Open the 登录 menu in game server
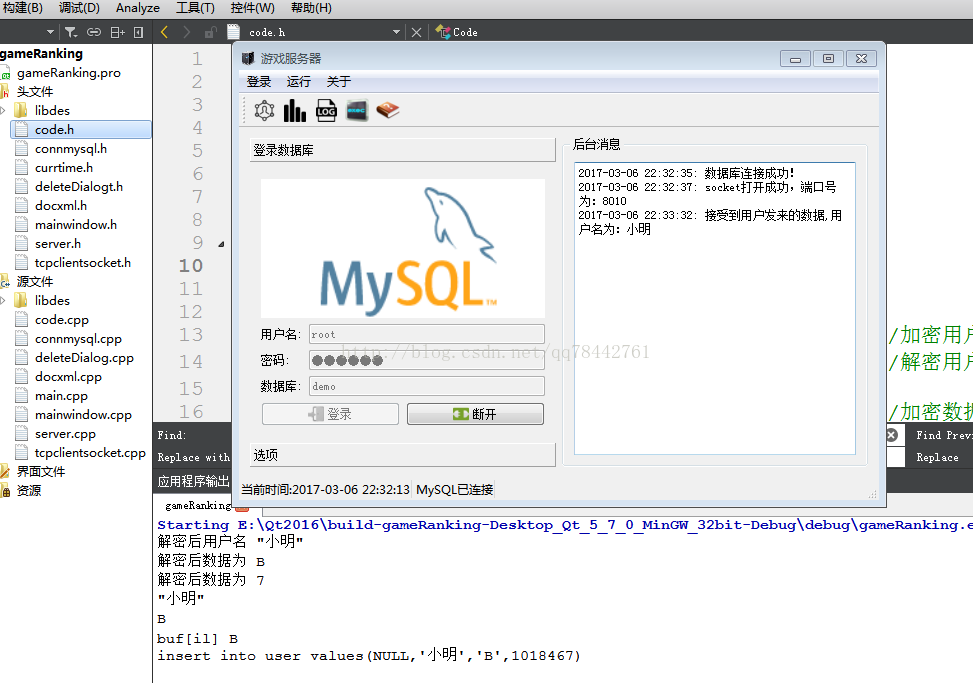Image resolution: width=973 pixels, height=683 pixels. point(259,82)
